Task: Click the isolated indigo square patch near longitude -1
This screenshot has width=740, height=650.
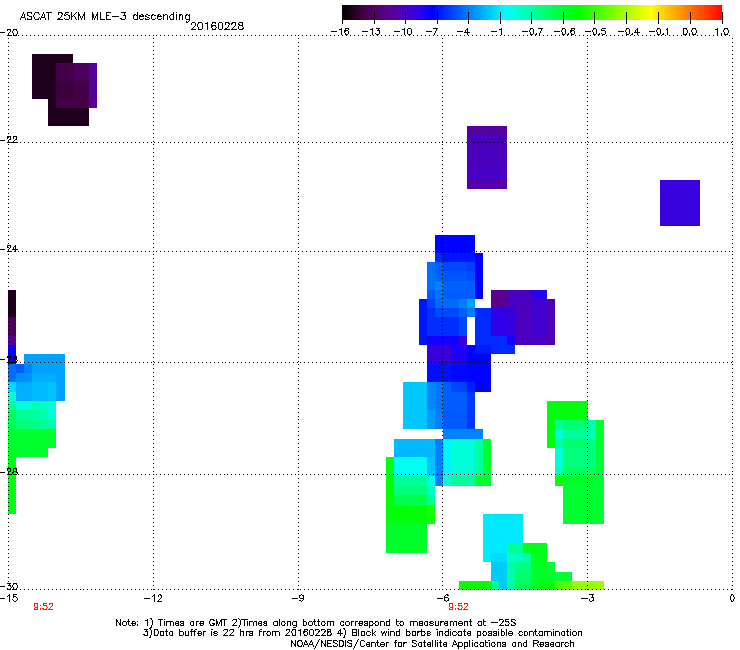Action: pos(680,203)
